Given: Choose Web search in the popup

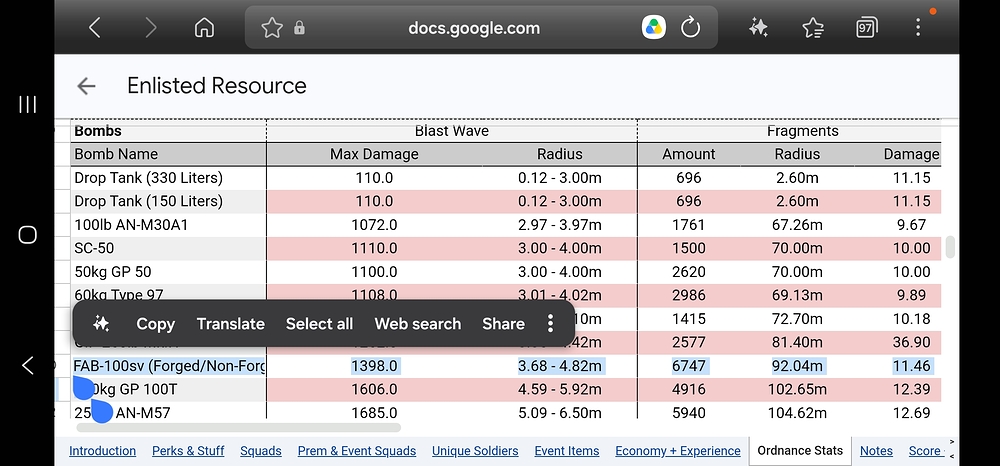Looking at the screenshot, I should (x=418, y=324).
